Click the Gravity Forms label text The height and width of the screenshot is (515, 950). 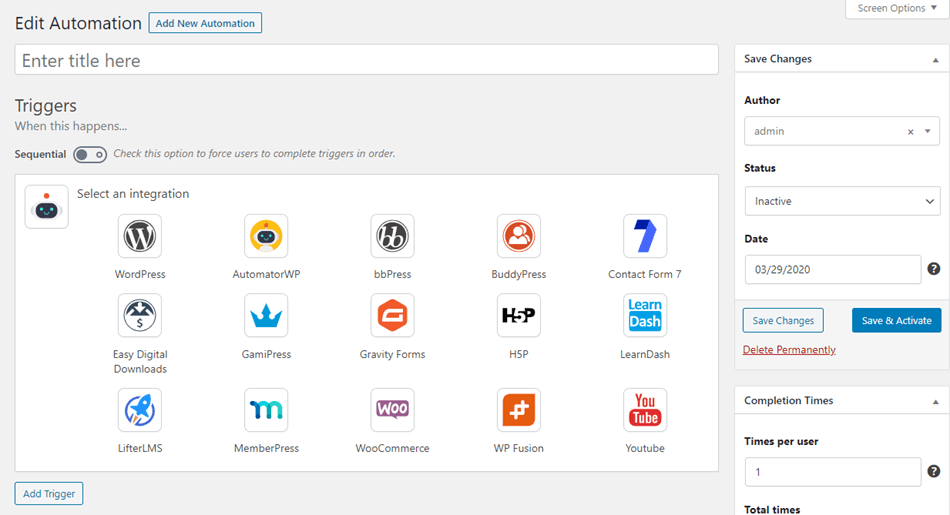tap(393, 354)
